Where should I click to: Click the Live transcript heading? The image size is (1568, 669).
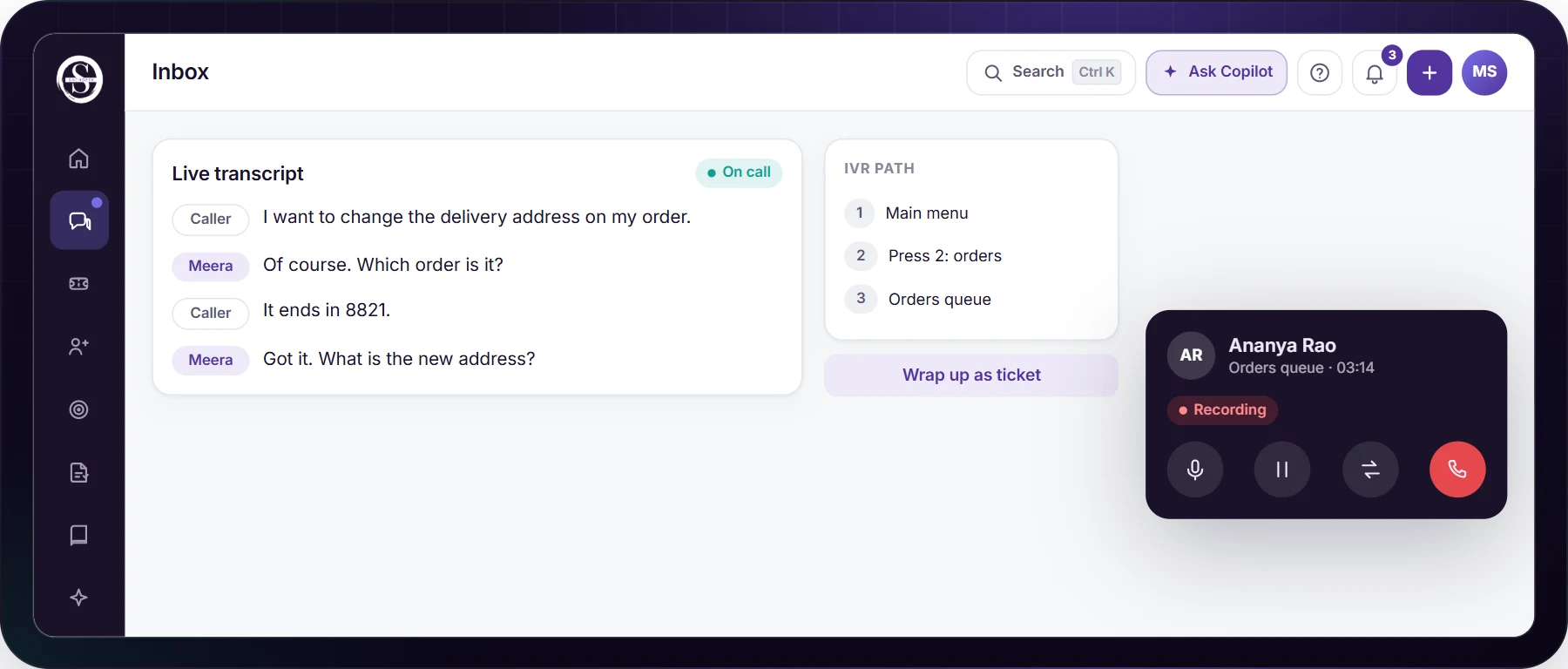click(238, 173)
